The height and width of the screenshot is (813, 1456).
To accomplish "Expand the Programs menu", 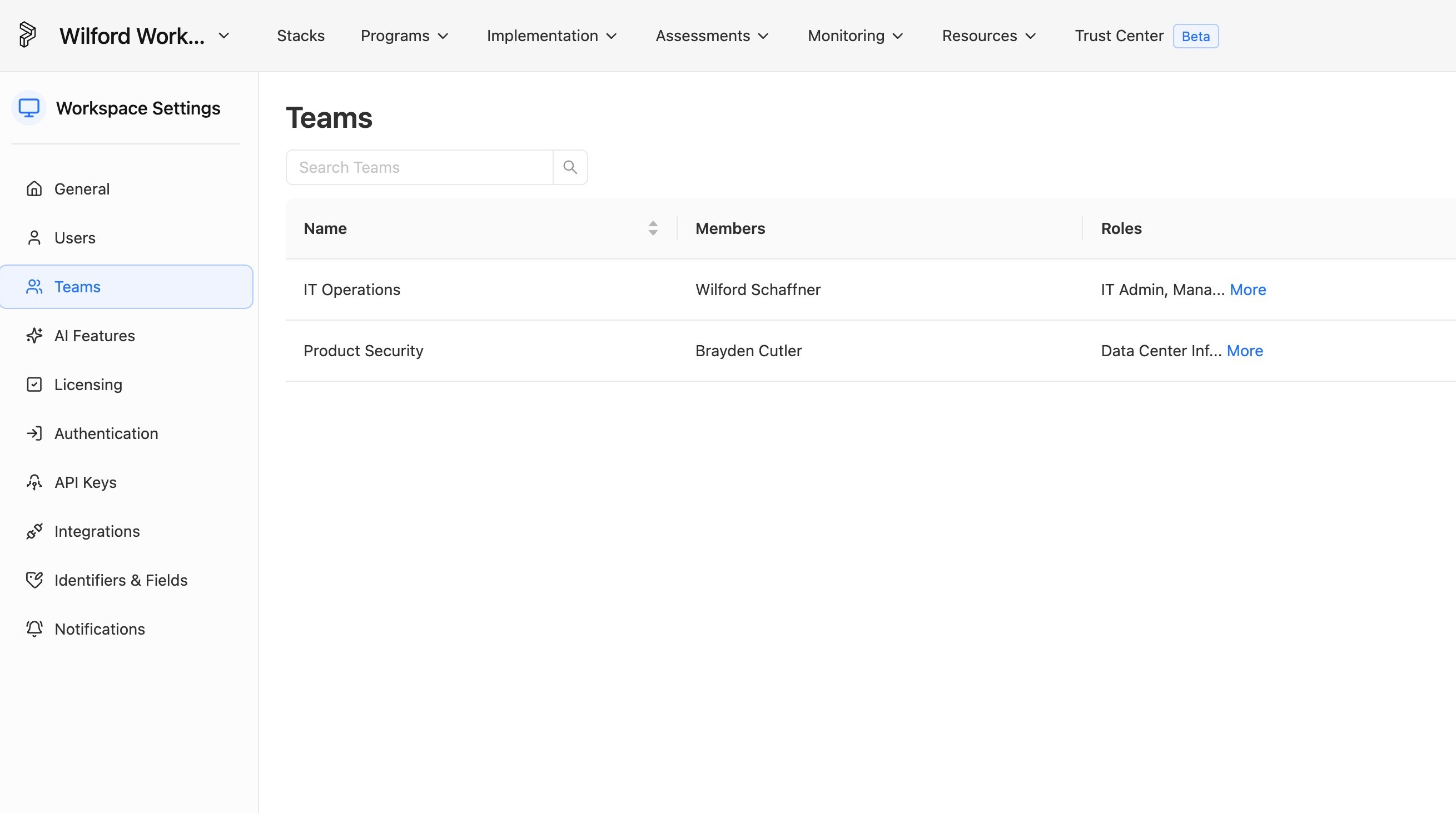I will 404,36.
